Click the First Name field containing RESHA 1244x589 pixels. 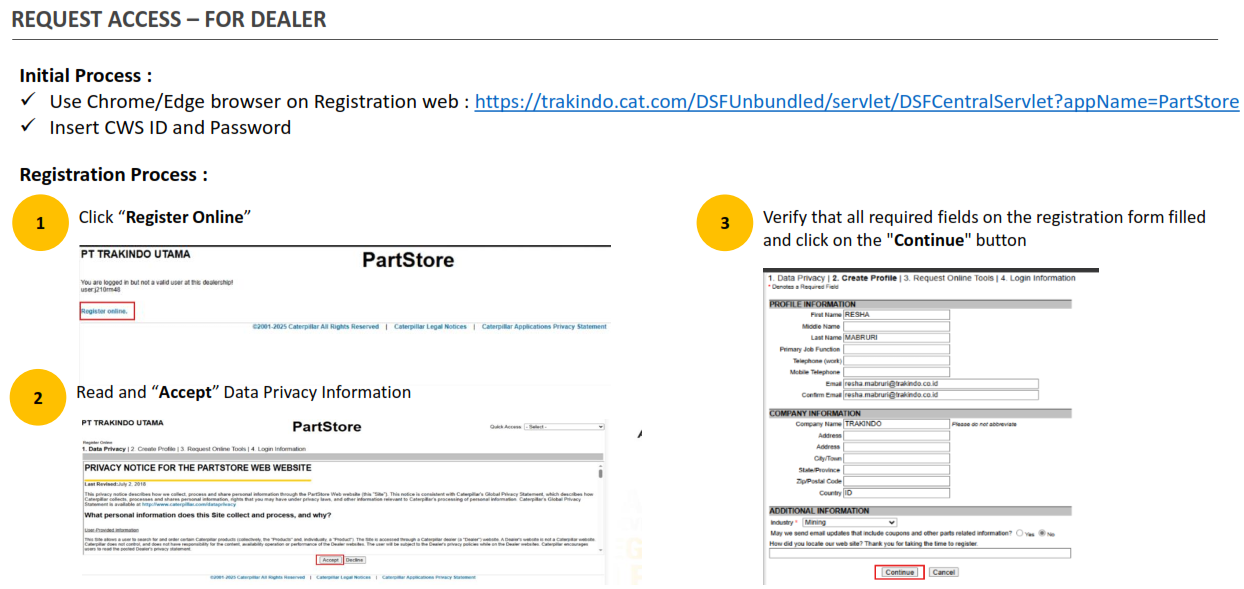[x=896, y=314]
